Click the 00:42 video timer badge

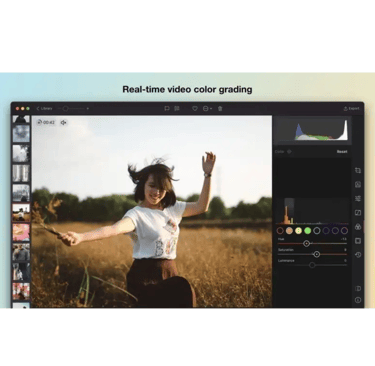pos(46,122)
